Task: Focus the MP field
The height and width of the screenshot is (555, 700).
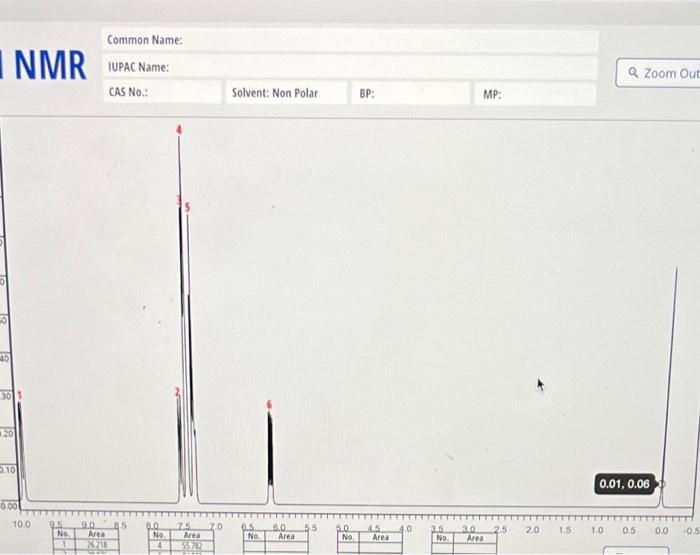Action: [535, 94]
